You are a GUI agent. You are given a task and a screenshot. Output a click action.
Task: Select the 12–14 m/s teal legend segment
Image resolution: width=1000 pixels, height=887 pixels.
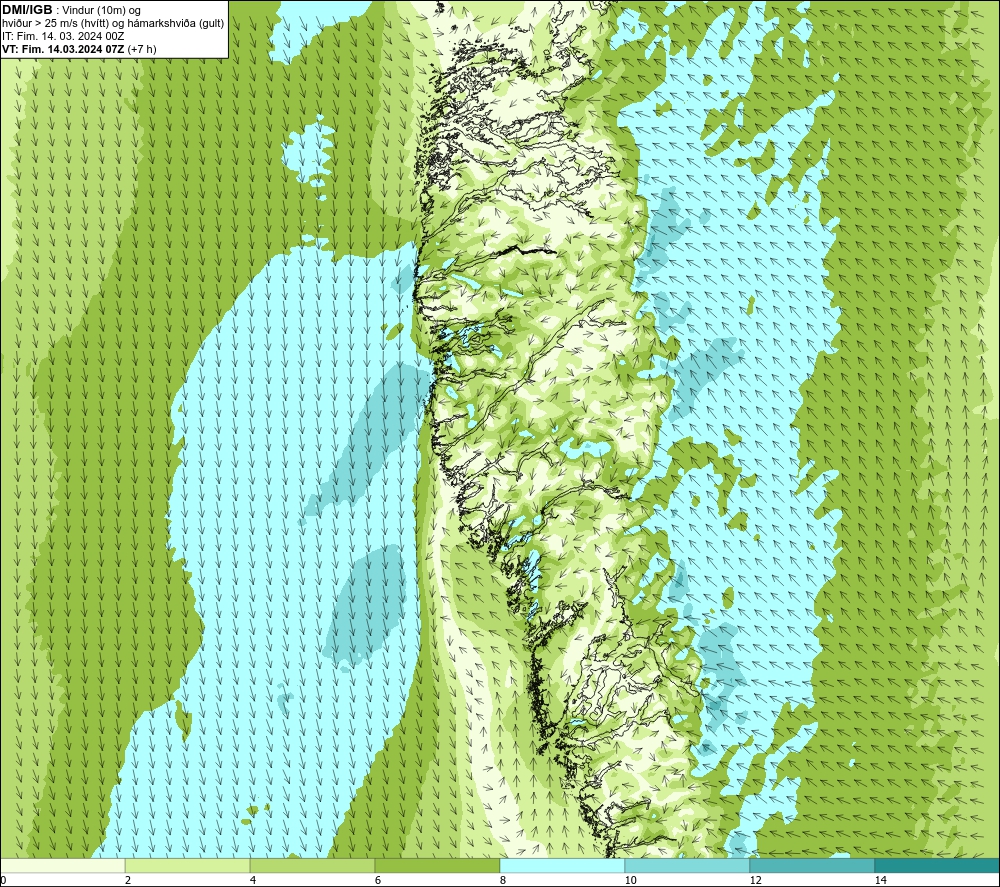pyautogui.click(x=812, y=865)
